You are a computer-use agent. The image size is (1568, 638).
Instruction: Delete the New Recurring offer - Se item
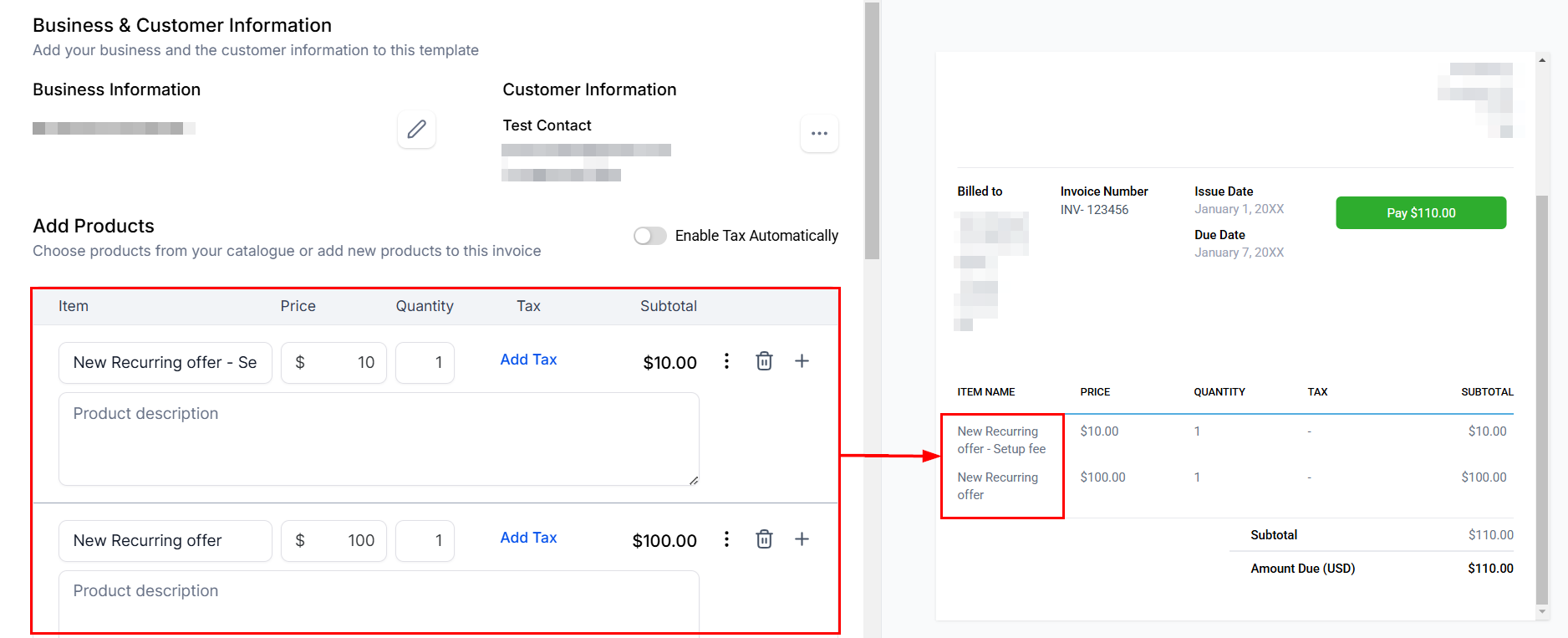point(764,361)
